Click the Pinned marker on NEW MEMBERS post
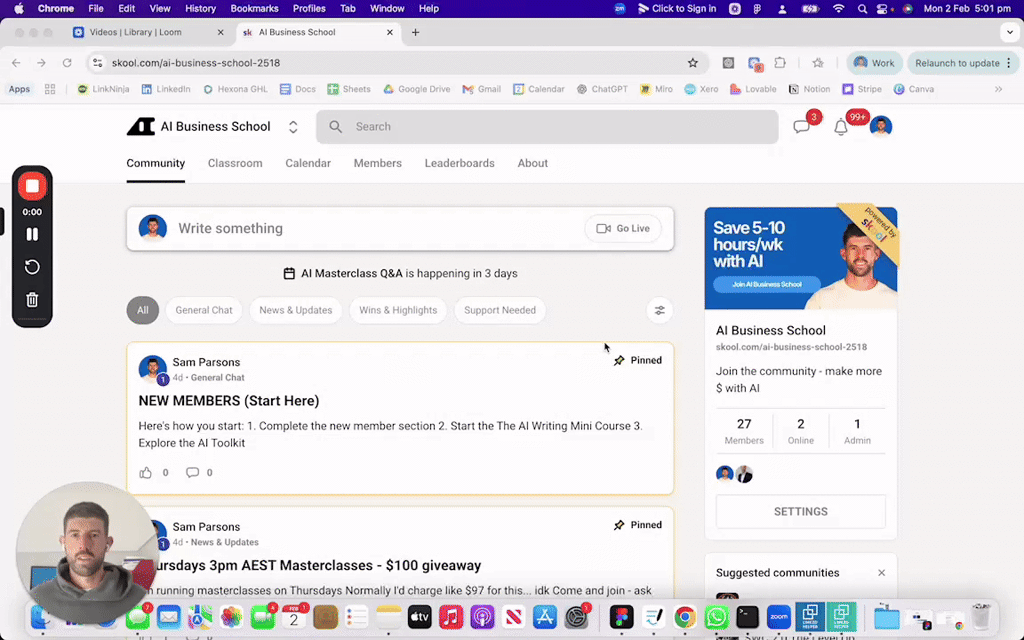The width and height of the screenshot is (1024, 640). click(x=637, y=360)
